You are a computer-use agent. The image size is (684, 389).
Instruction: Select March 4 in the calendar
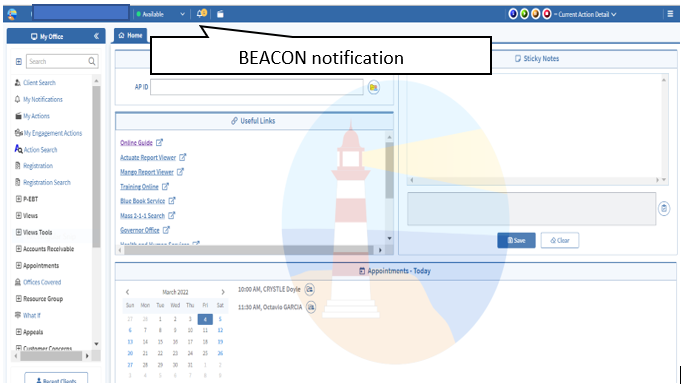coord(205,319)
